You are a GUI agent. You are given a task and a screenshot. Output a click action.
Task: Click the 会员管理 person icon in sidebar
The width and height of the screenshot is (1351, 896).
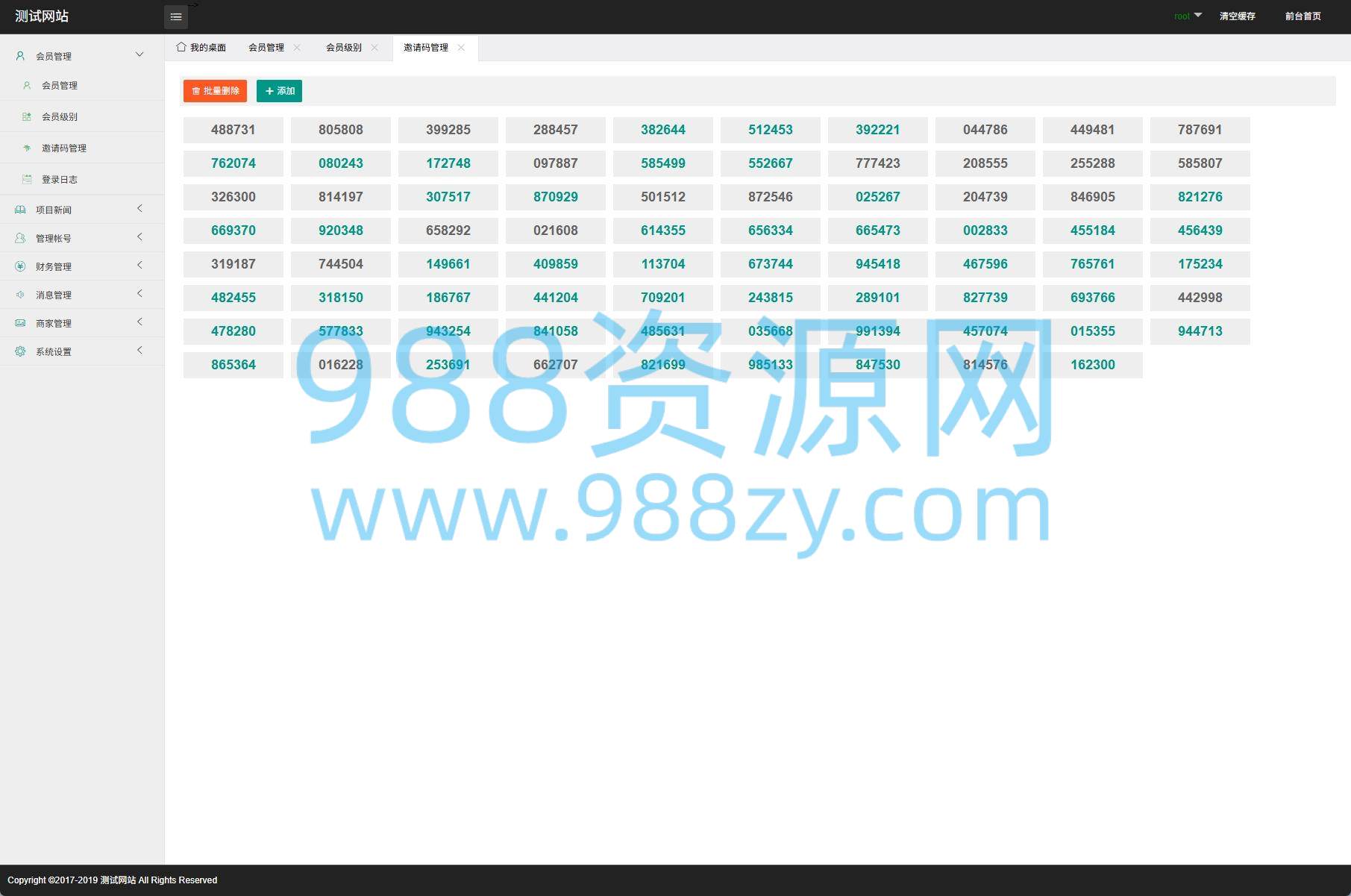coord(20,56)
